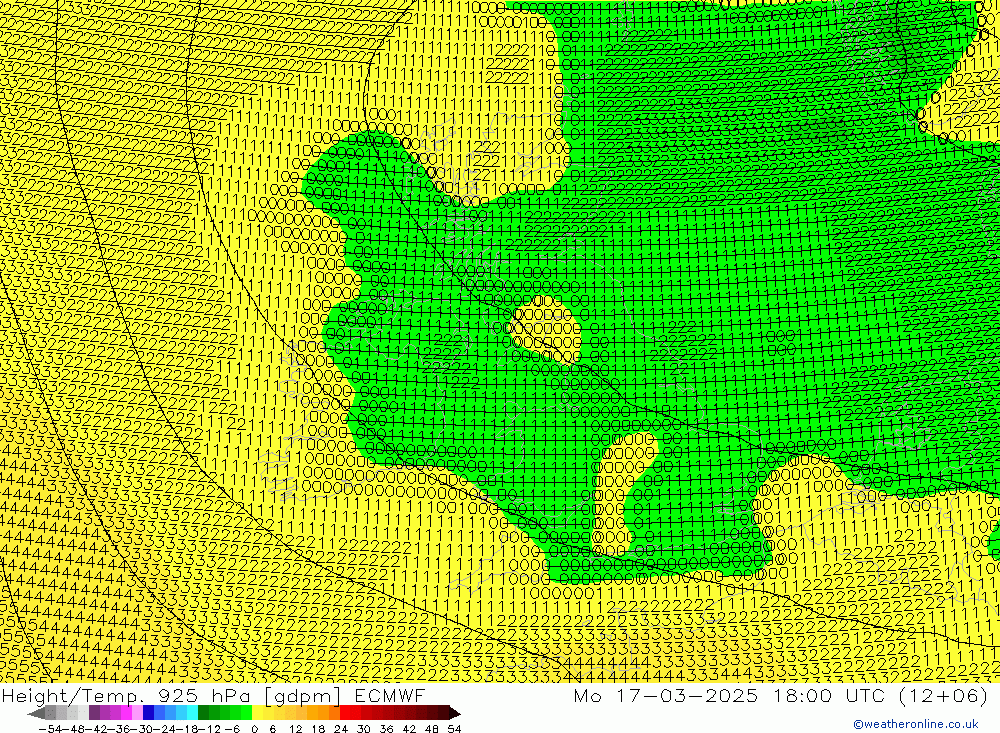This screenshot has width=1000, height=733.
Task: Click the cyan legend swatch near -18
Action: click(x=192, y=713)
